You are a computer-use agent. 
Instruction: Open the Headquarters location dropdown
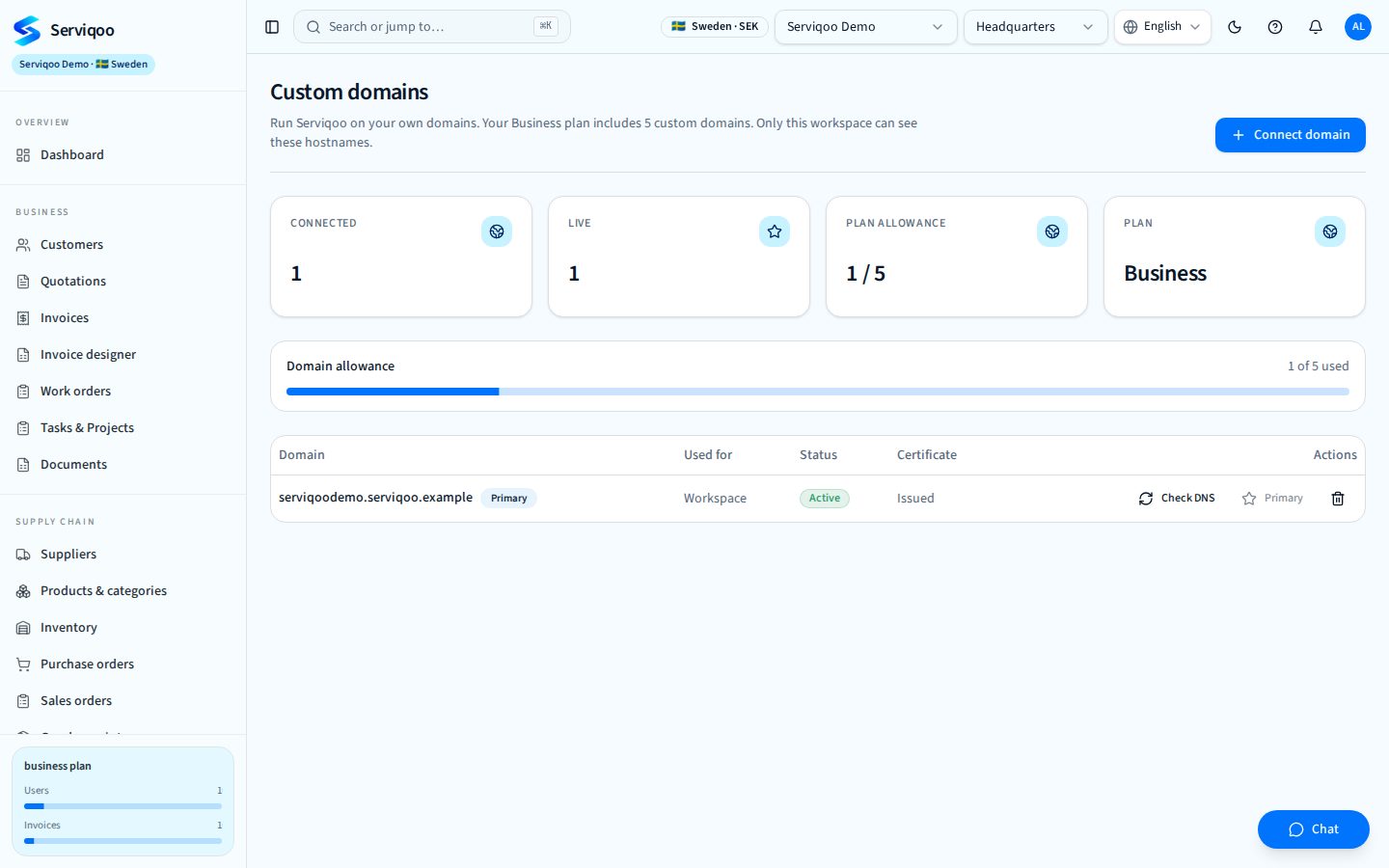[x=1035, y=27]
